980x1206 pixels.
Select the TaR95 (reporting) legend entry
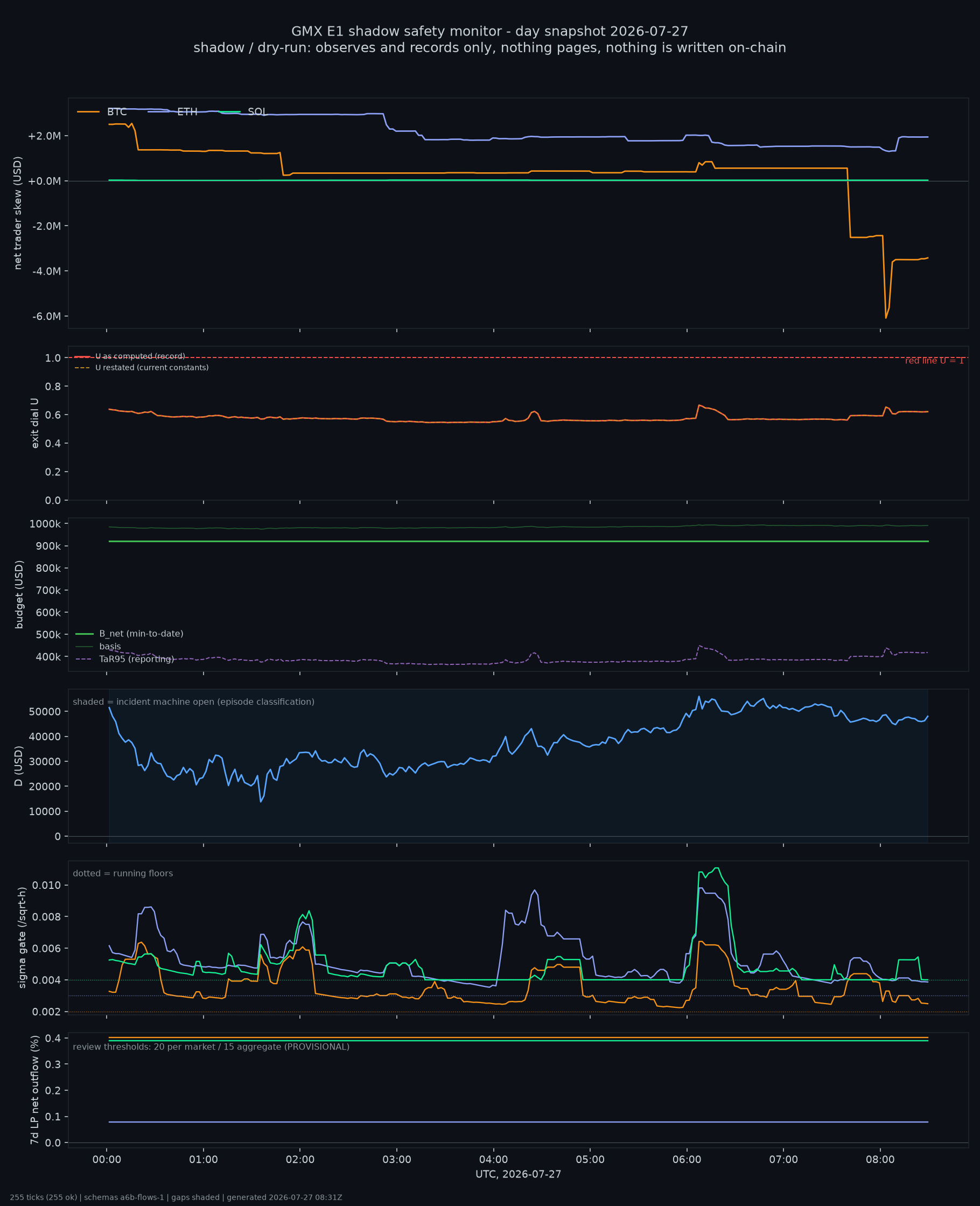[125, 659]
